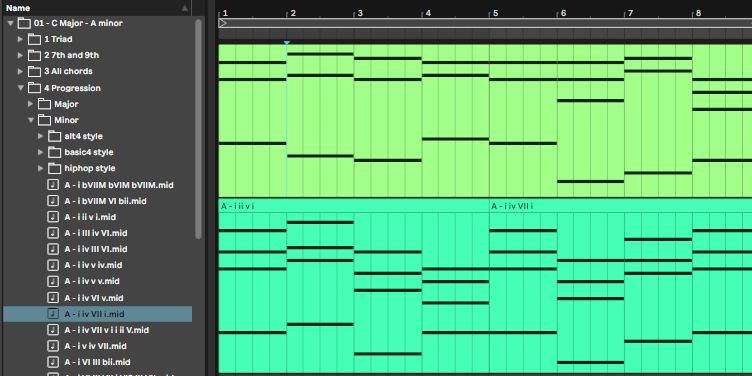The image size is (752, 376).
Task: Expand the alt4 style folder
Action: (41, 136)
